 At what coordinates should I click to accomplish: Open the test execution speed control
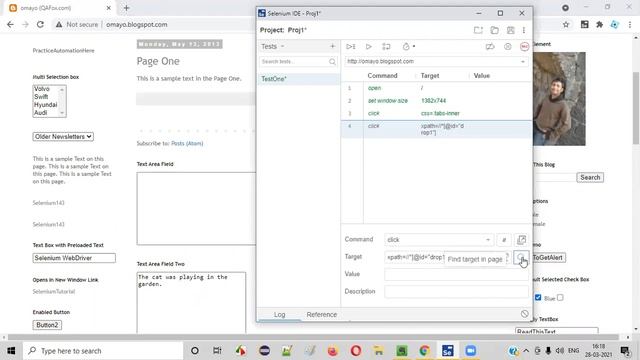[x=408, y=47]
